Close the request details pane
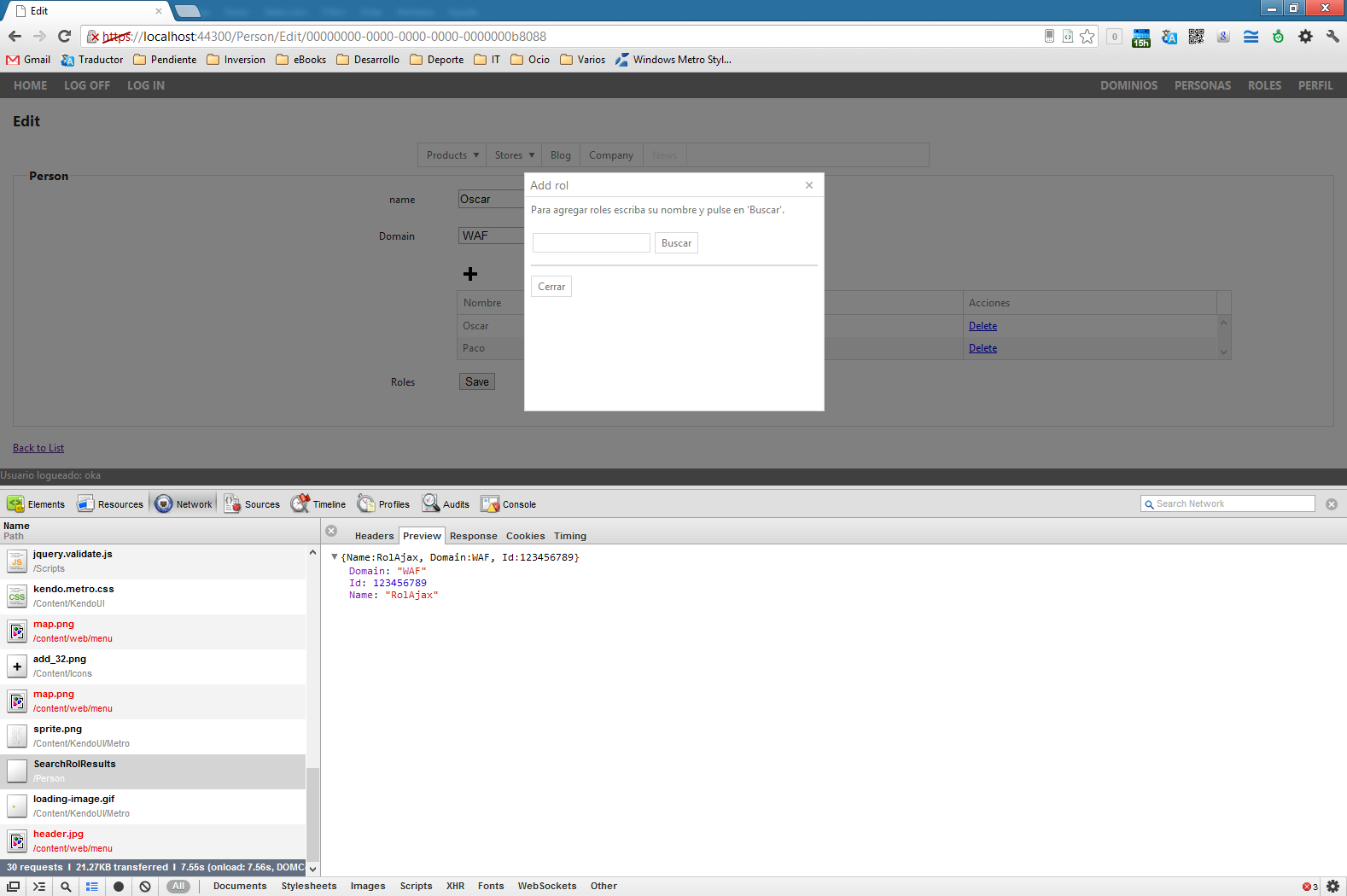1347x896 pixels. point(331,531)
